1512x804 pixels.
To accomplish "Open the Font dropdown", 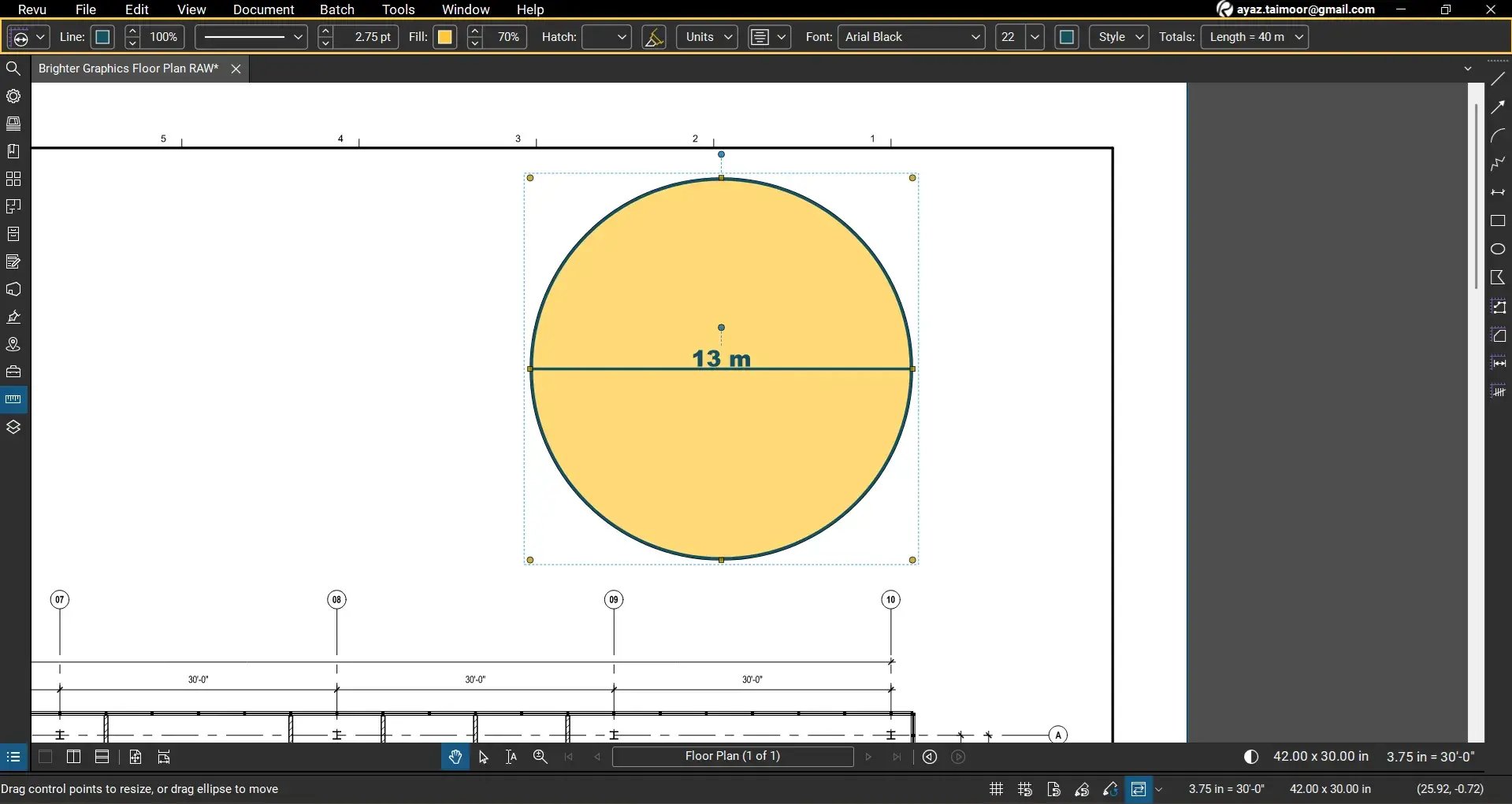I will click(975, 37).
